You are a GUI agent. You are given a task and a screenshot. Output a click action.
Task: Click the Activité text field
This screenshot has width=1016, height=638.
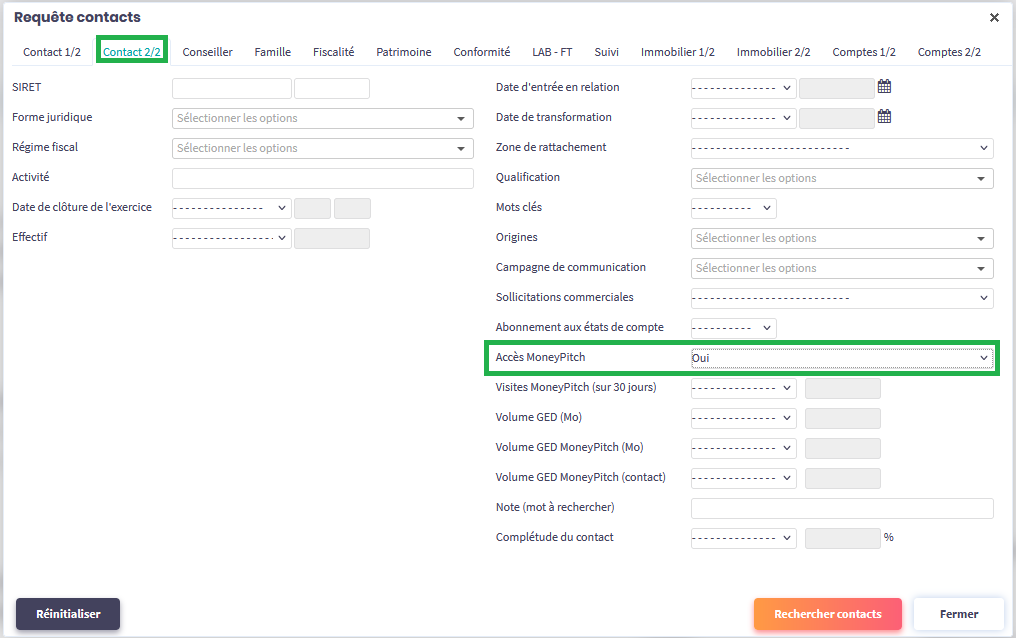[322, 178]
